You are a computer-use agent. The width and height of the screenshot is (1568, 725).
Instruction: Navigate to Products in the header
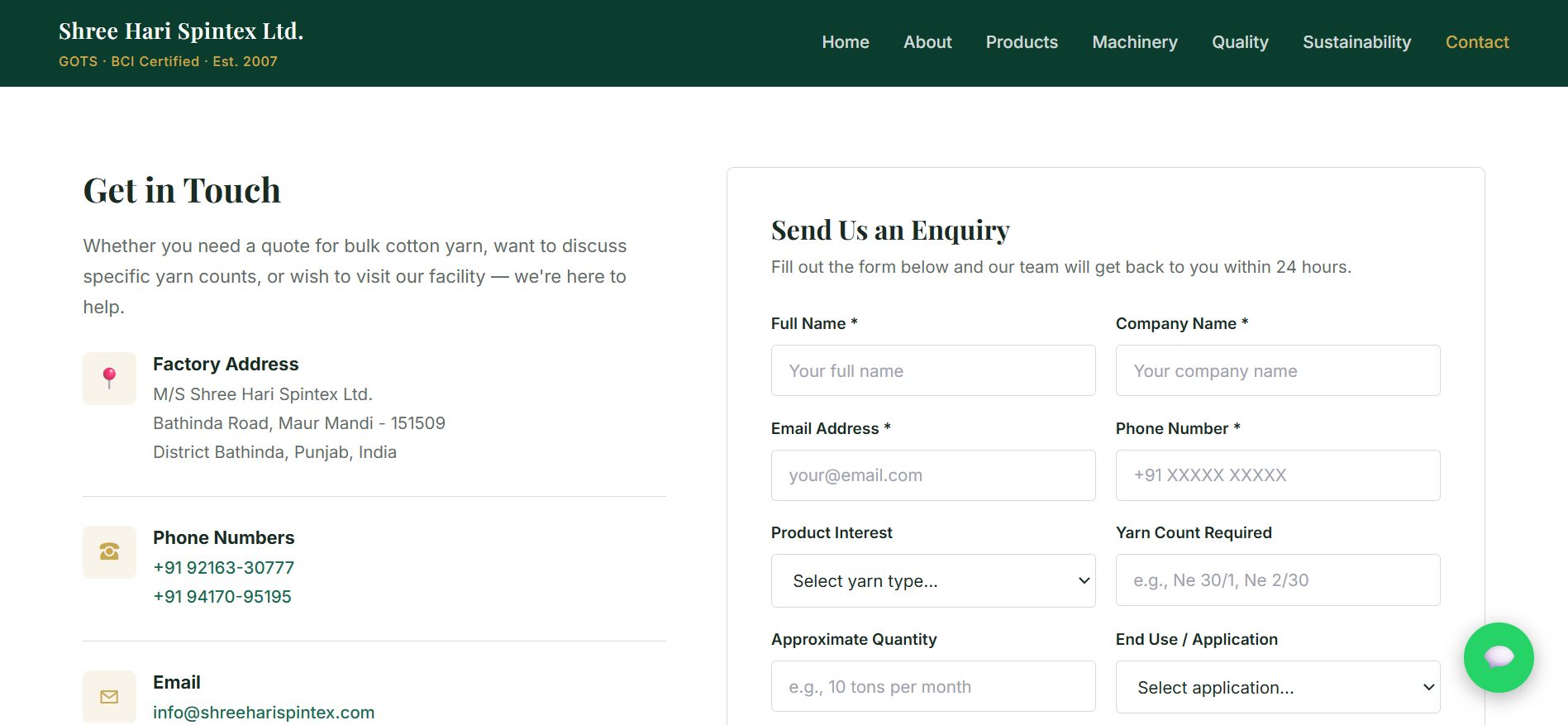[x=1022, y=42]
